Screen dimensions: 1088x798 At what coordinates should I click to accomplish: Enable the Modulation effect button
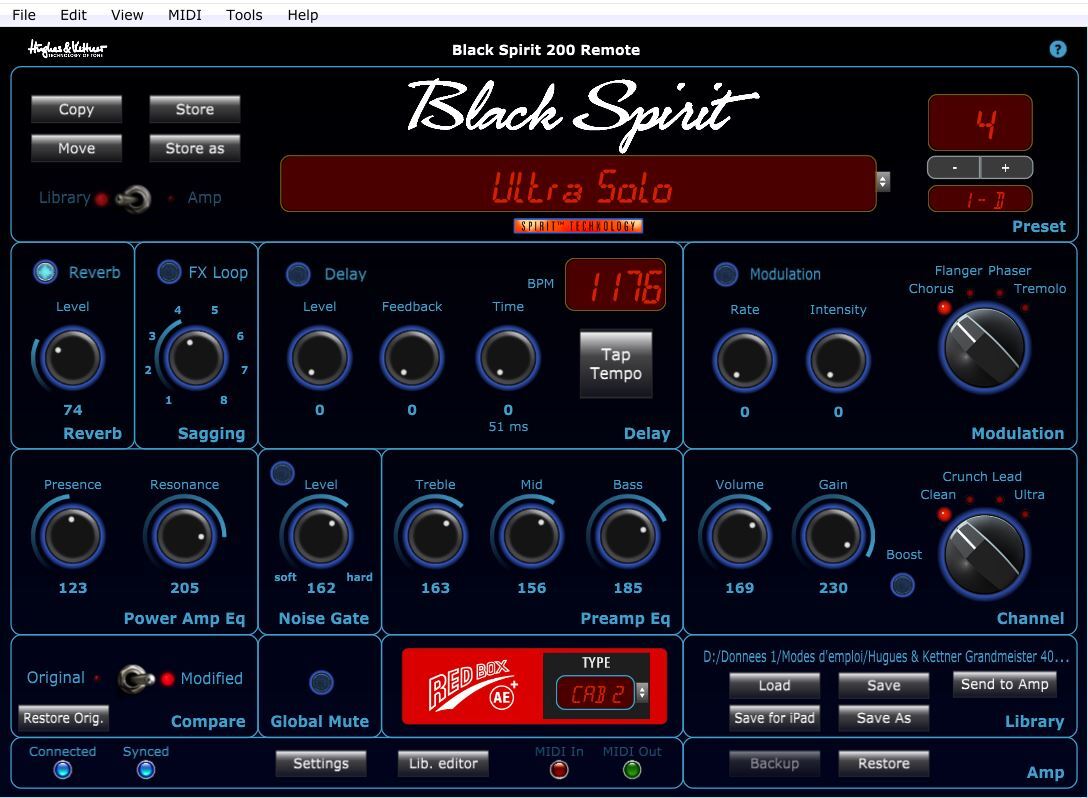point(726,274)
